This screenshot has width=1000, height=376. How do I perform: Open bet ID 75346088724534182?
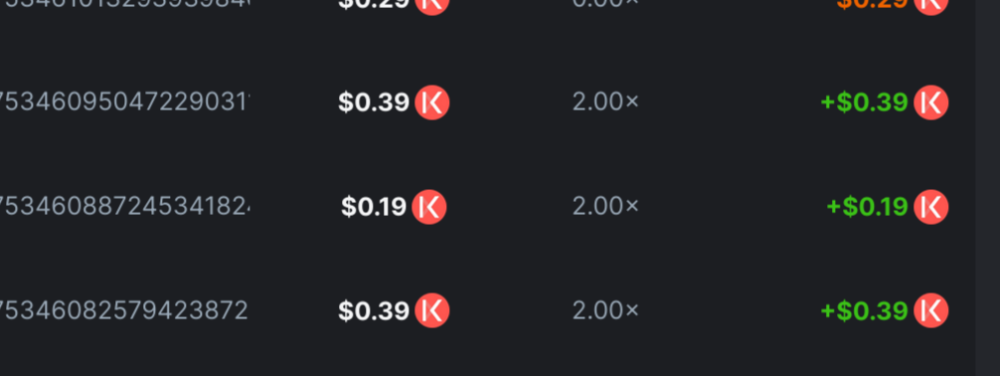[x=124, y=206]
